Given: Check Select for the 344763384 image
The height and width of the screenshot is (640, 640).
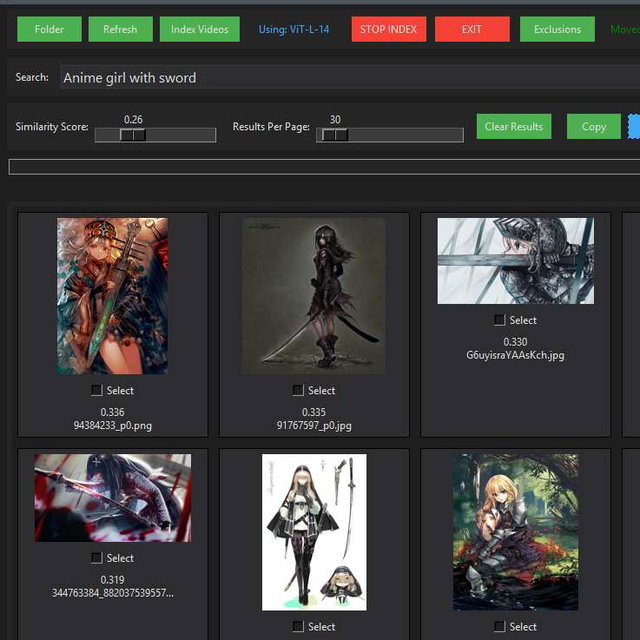Looking at the screenshot, I should (97, 558).
